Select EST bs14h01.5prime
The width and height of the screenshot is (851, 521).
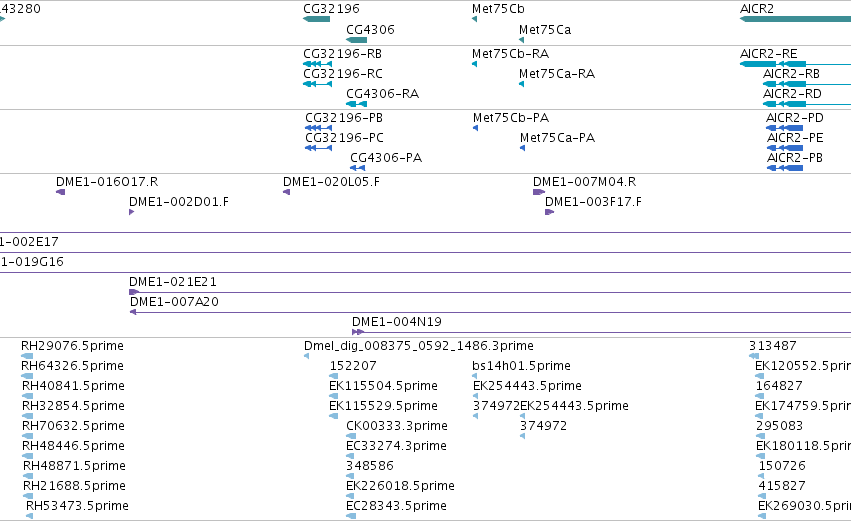point(521,366)
